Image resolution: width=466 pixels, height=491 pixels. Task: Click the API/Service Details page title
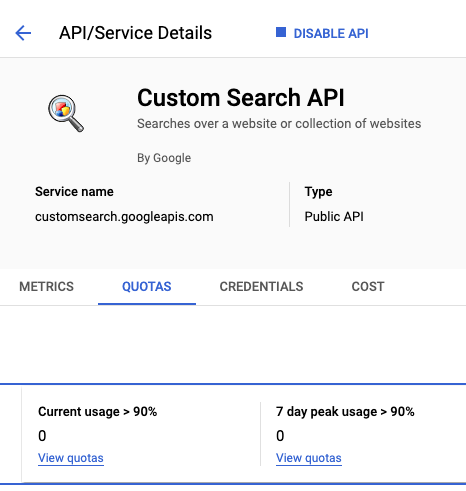(x=135, y=33)
